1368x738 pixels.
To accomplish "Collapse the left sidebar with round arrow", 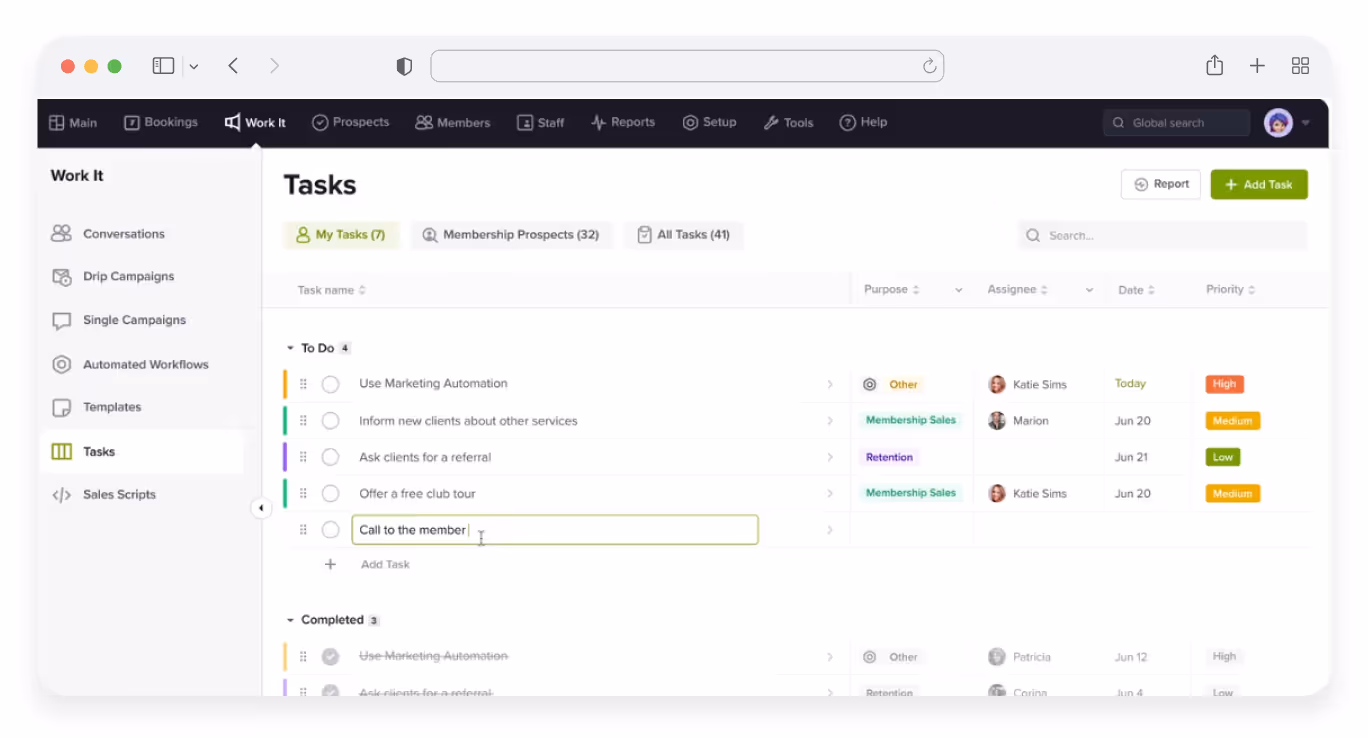I will pos(261,508).
